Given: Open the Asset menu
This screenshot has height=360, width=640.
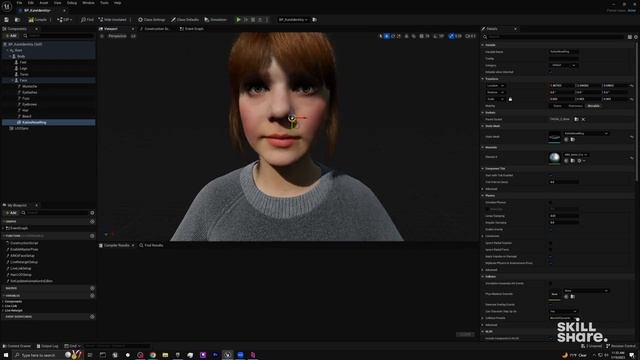Looking at the screenshot, I should (44, 3).
